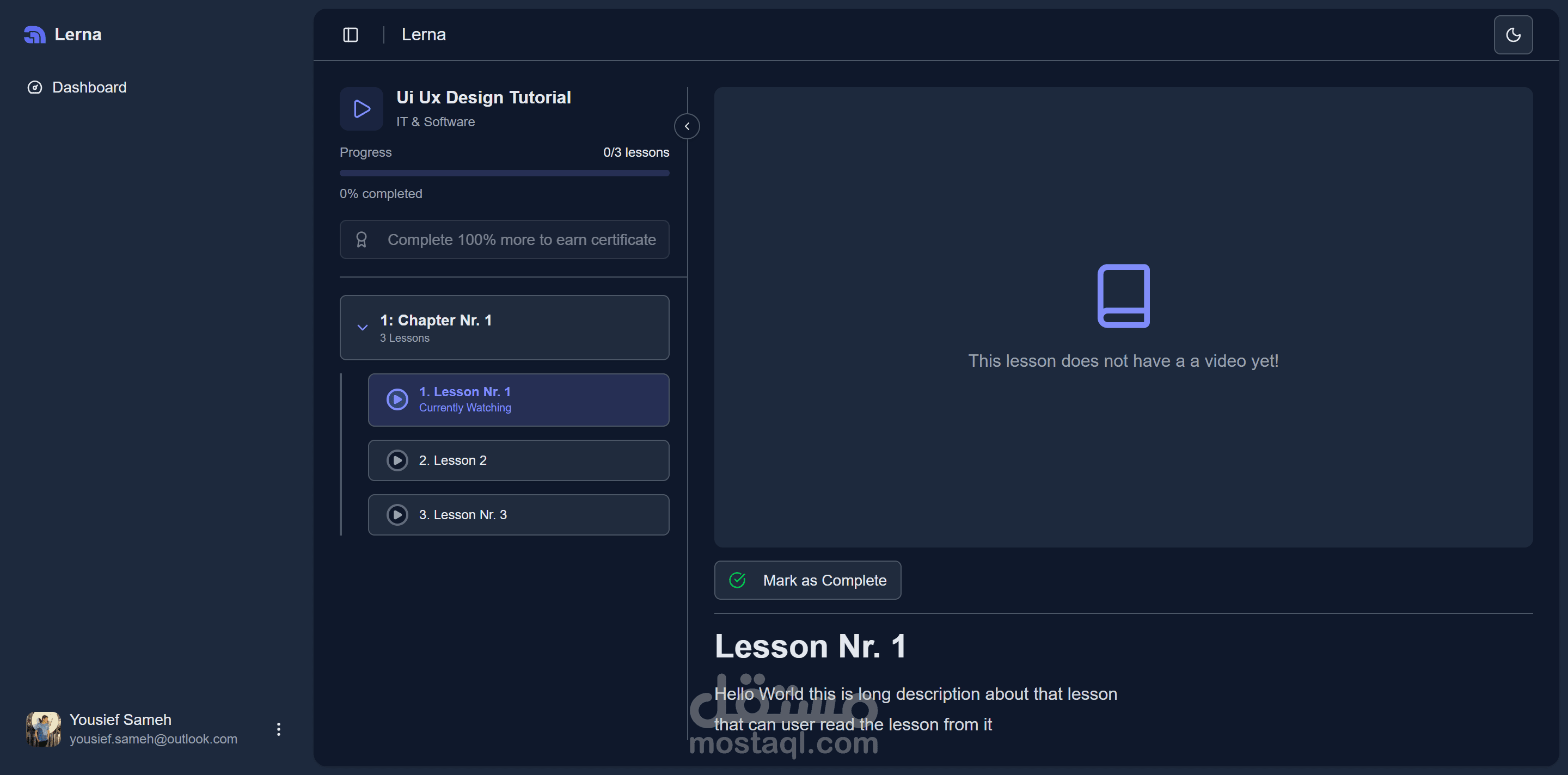Click the course play icon beside the tutorial title
Image resolution: width=1568 pixels, height=775 pixels.
point(362,109)
